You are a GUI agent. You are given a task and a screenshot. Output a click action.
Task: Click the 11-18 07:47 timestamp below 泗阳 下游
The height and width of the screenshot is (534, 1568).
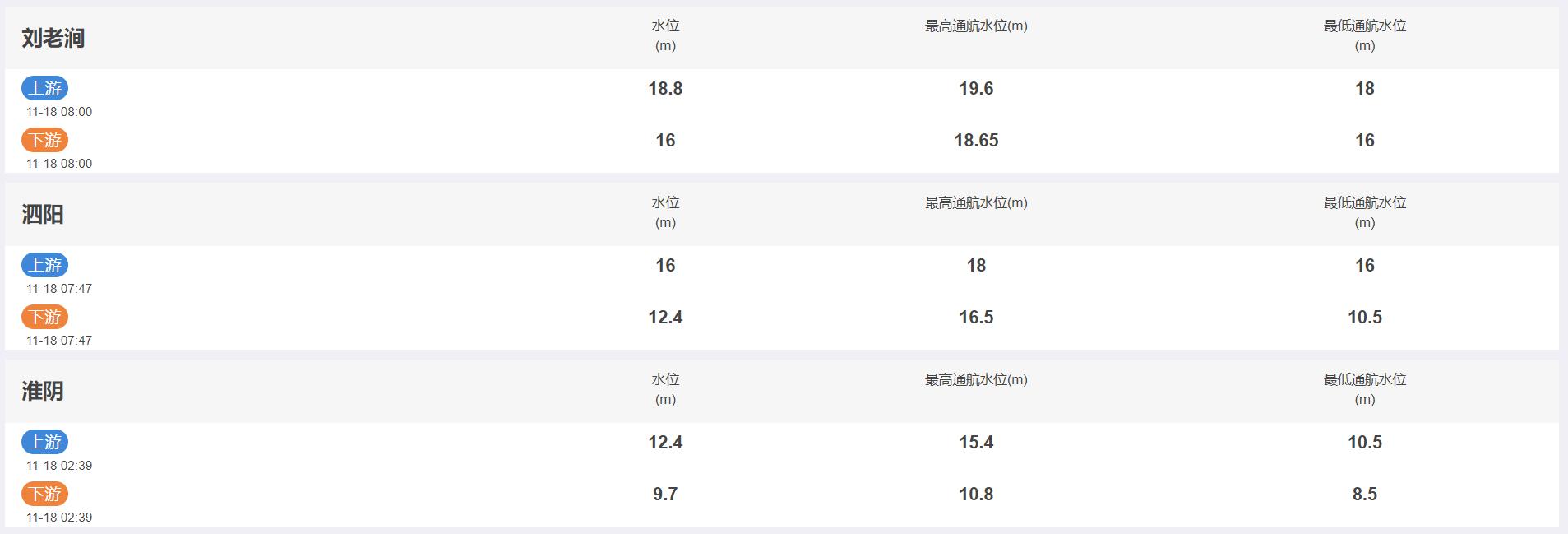point(59,341)
